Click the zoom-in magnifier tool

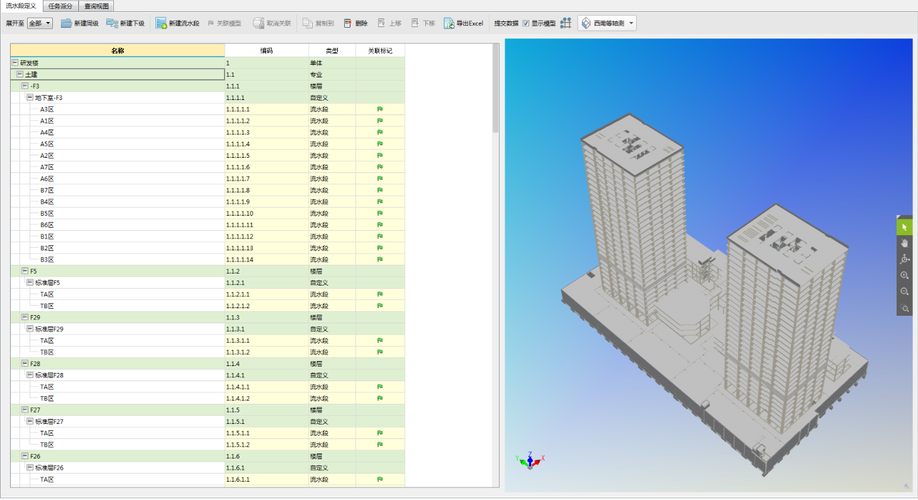(905, 275)
